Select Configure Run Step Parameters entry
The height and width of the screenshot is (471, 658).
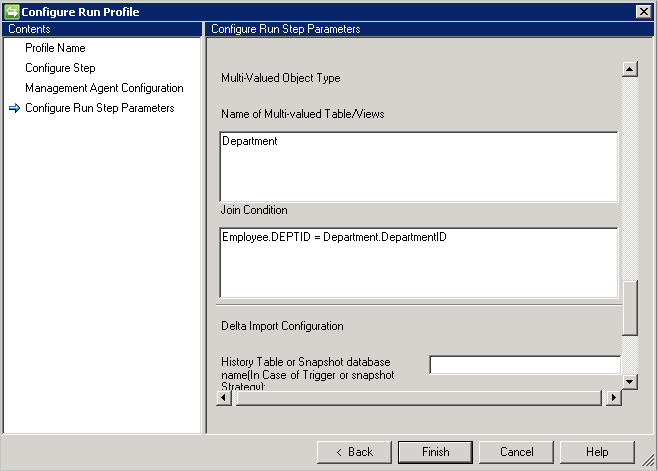point(100,108)
